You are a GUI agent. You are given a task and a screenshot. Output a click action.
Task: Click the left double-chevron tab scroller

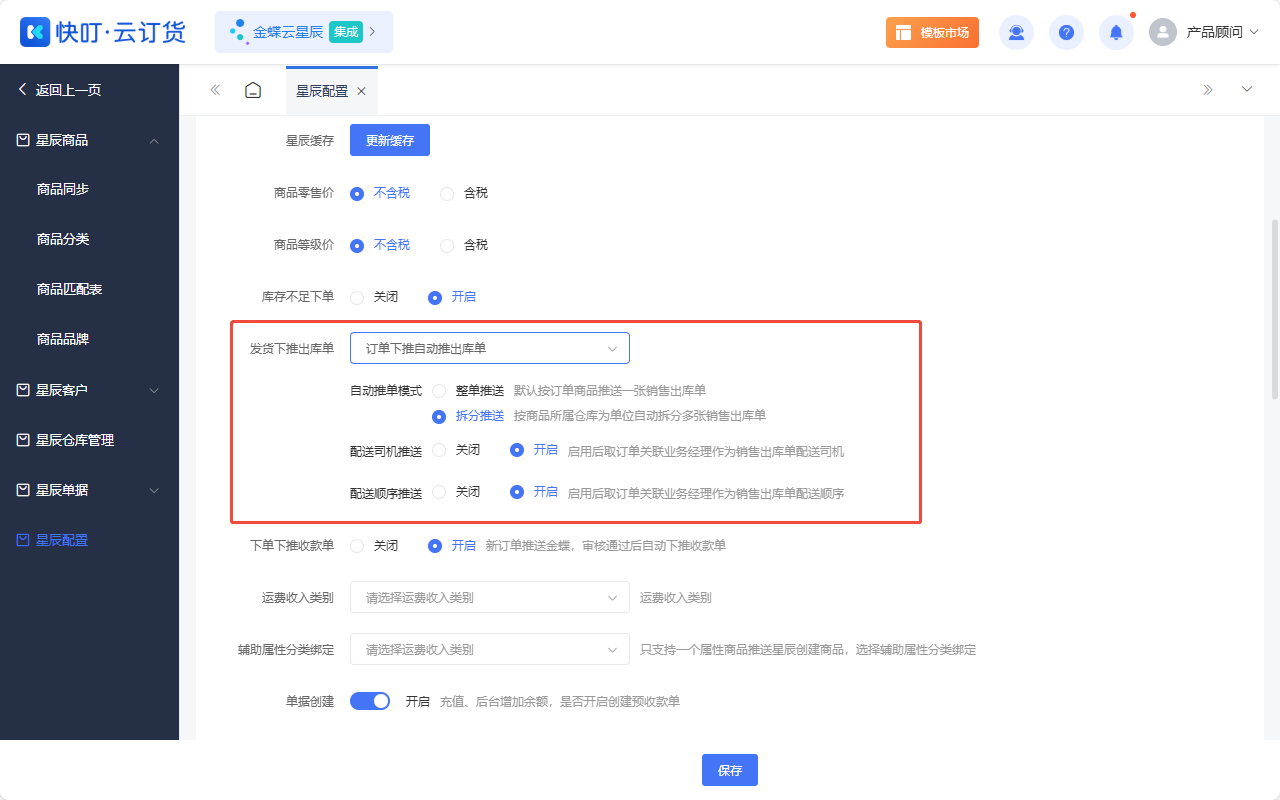click(214, 89)
